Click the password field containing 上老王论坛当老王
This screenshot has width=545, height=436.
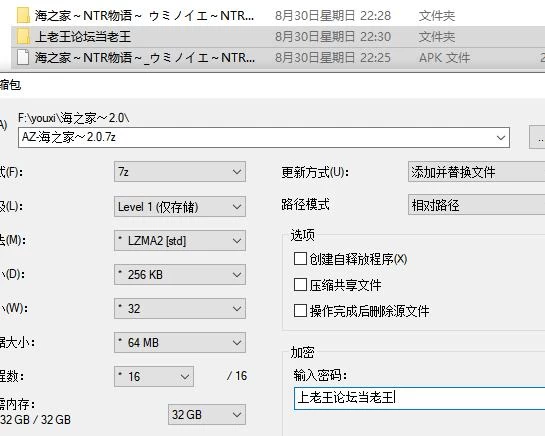click(x=420, y=398)
